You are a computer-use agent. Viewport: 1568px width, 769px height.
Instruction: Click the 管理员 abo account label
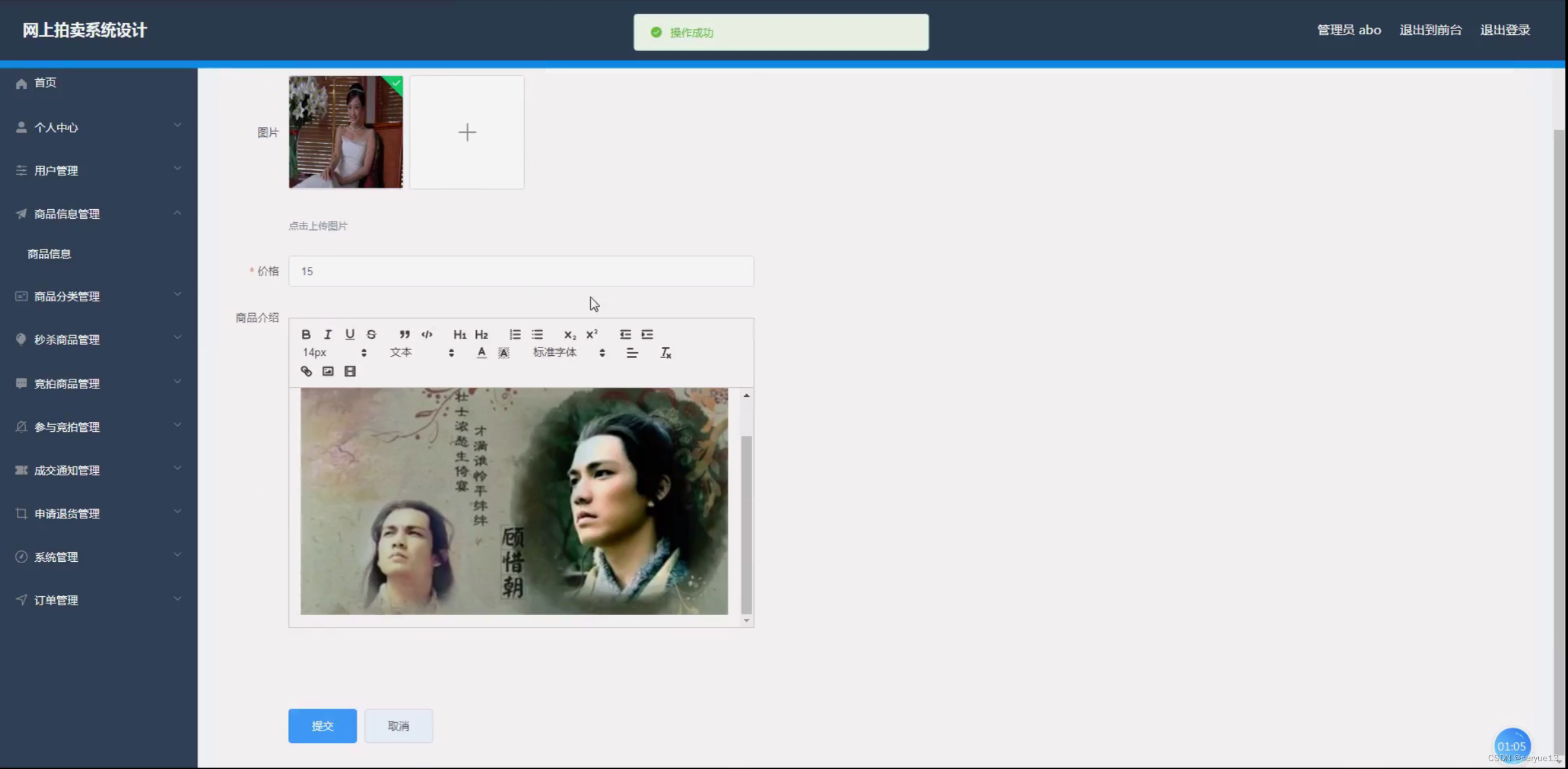(x=1348, y=30)
